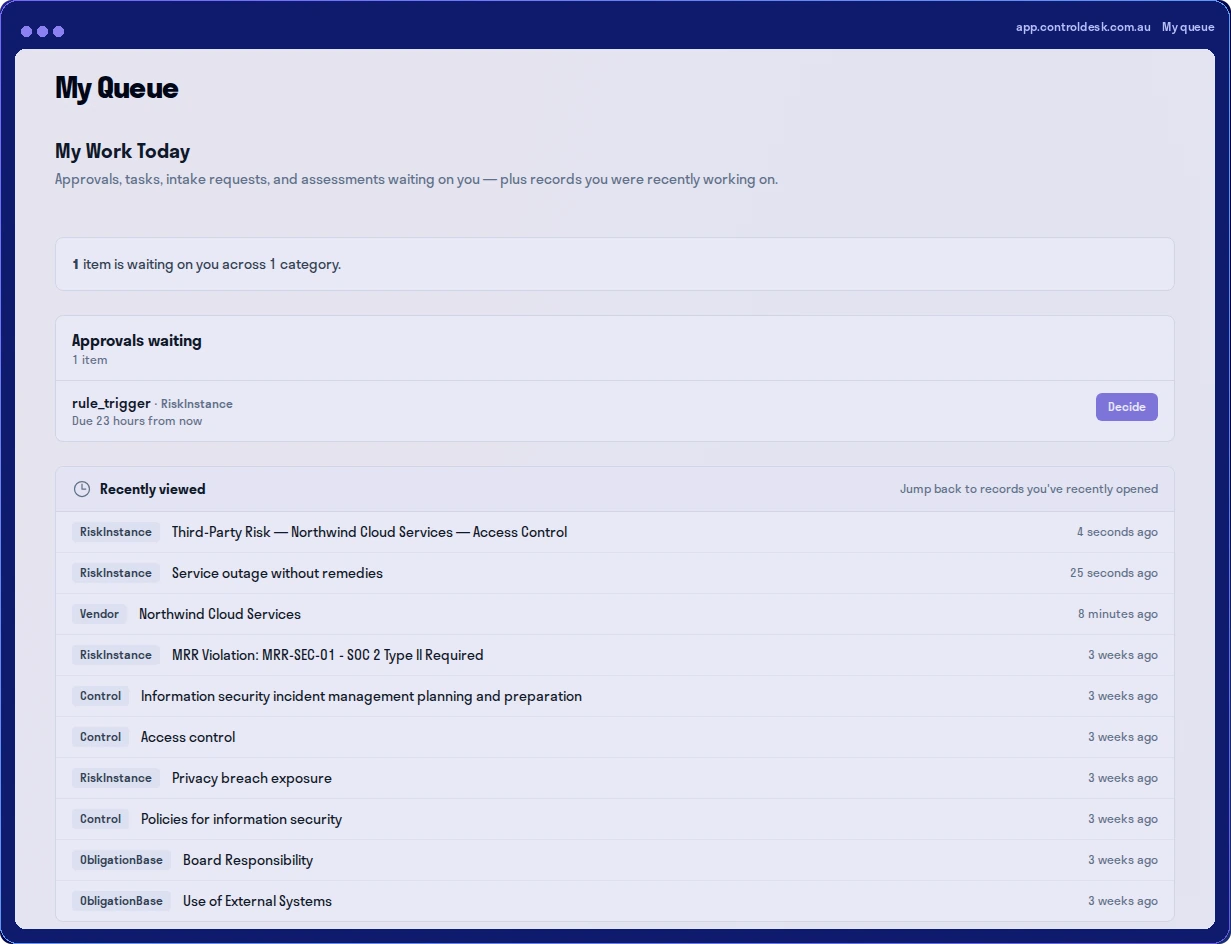1231x944 pixels.
Task: Click the Recently viewed heading
Action: pos(153,489)
